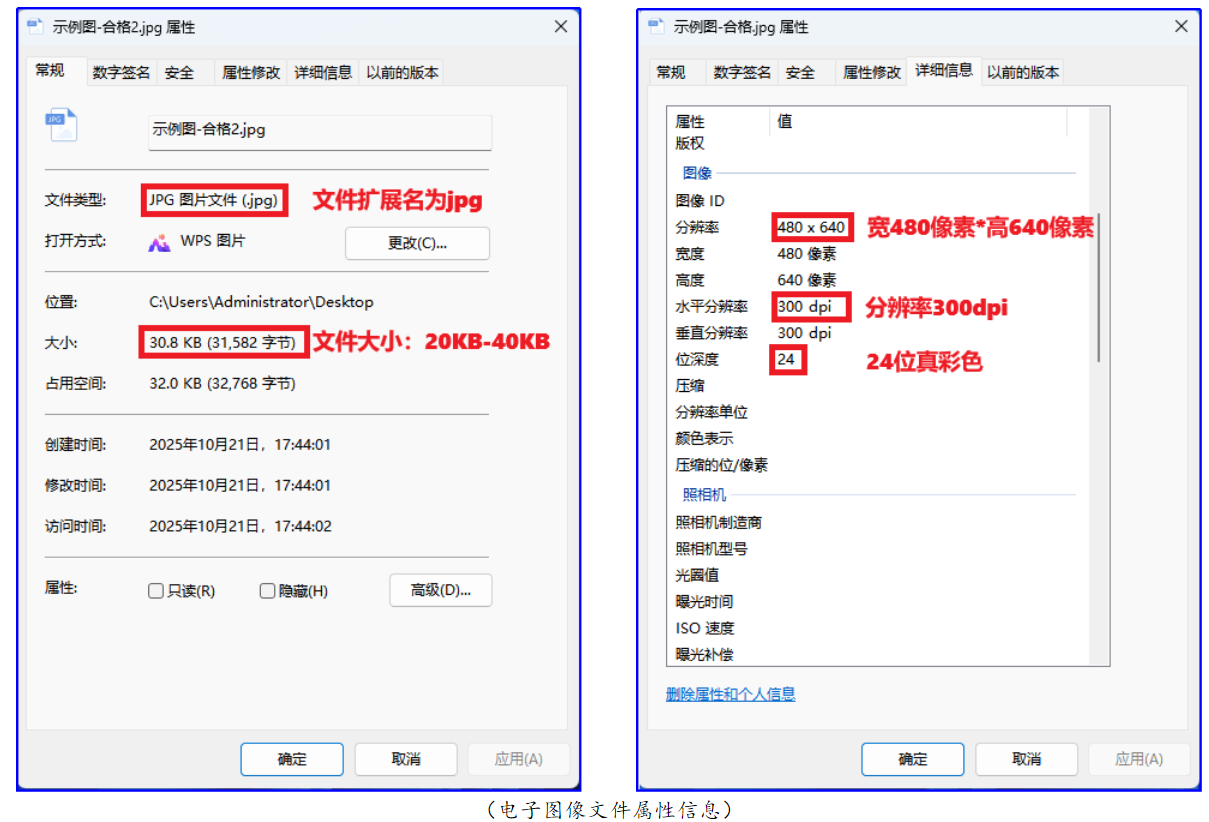
Task: Select the 水平分辨率 value 300 dpi
Action: tap(805, 306)
